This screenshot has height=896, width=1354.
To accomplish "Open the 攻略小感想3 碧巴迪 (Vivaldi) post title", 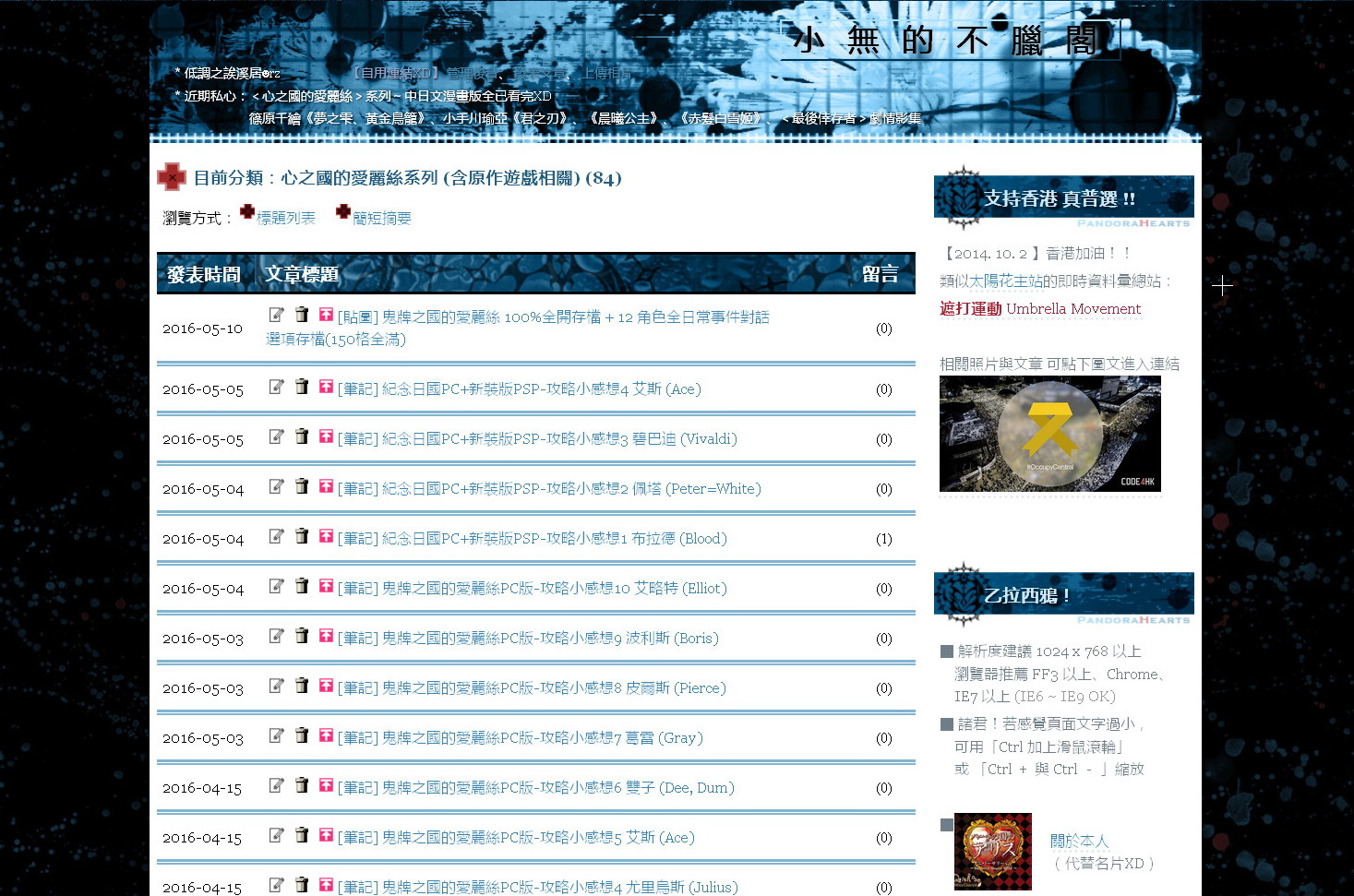I will click(x=537, y=439).
